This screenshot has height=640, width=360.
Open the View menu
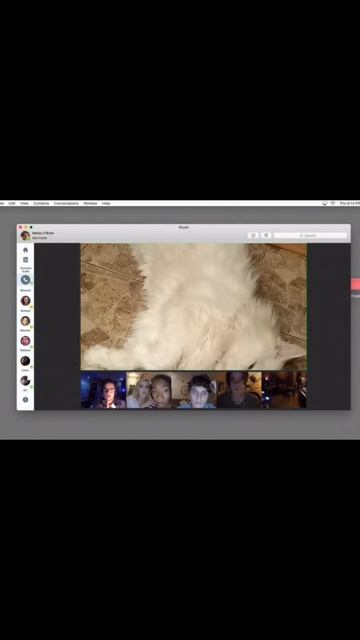point(24,203)
